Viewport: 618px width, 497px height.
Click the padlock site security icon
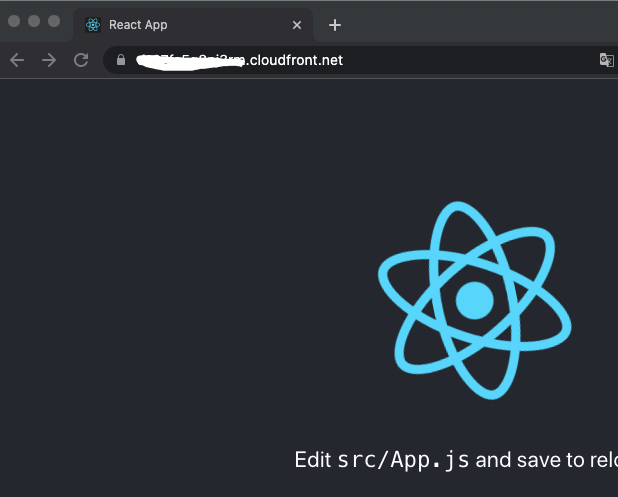[121, 60]
